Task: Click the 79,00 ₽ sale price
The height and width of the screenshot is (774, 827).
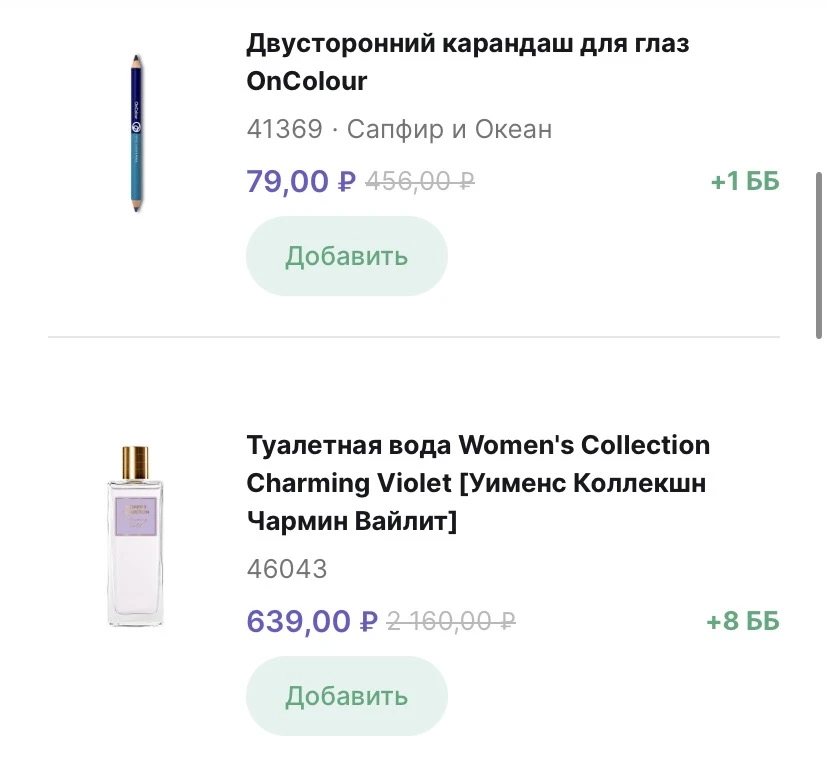Action: pos(300,182)
